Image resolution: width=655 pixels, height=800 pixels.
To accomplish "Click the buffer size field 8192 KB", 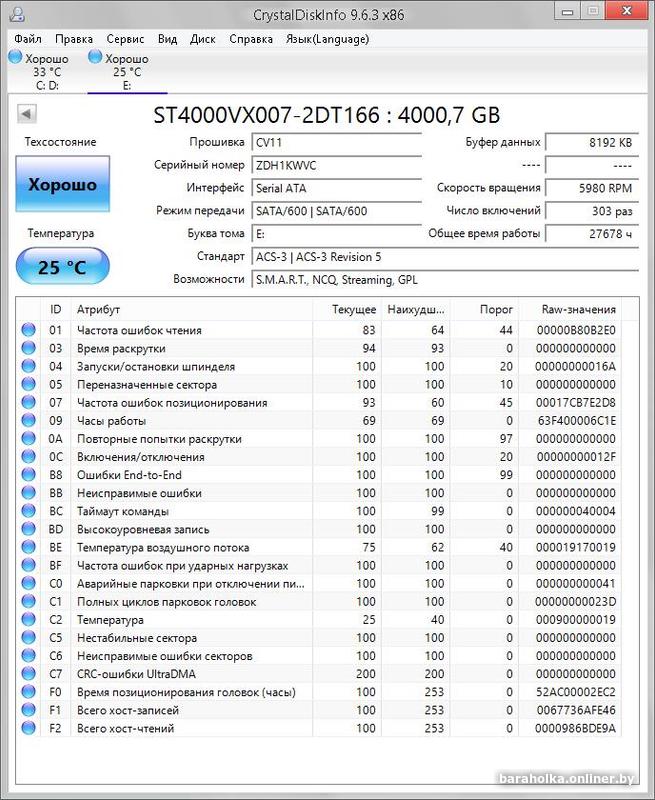I will coord(592,142).
